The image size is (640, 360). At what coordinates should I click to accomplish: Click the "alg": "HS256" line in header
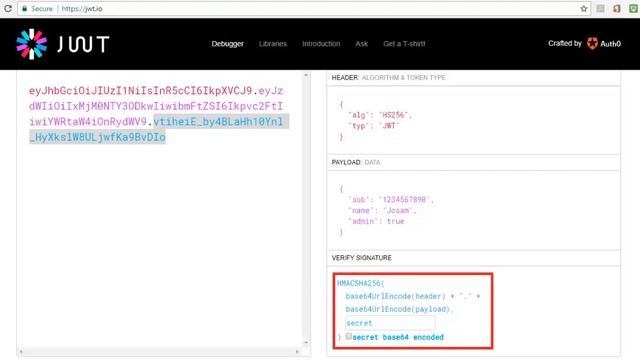click(380, 115)
